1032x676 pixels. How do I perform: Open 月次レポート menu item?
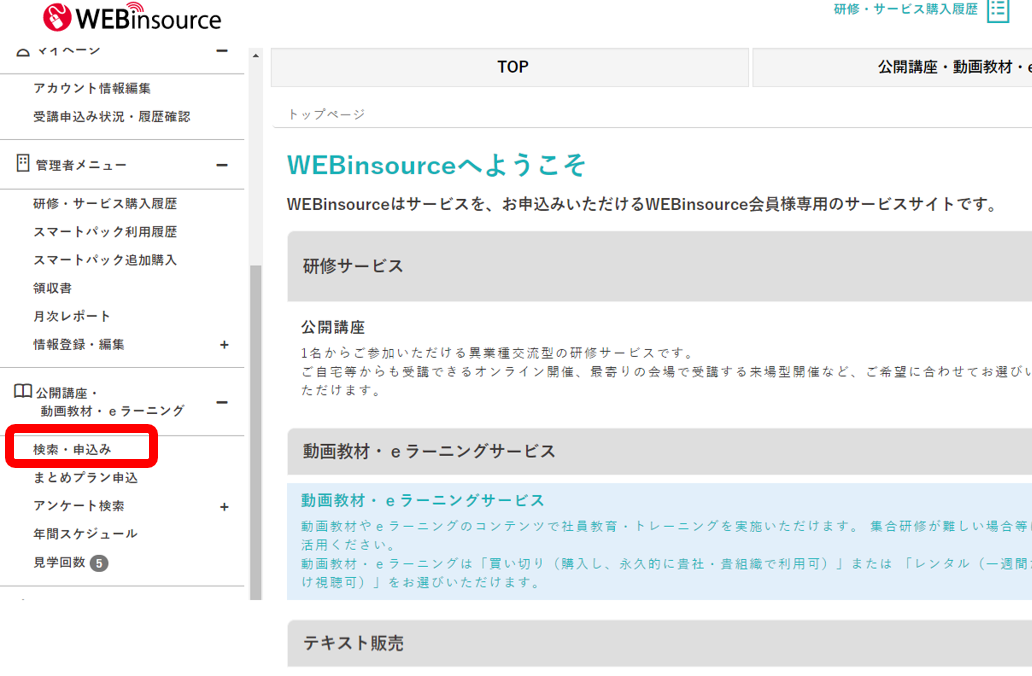pyautogui.click(x=72, y=317)
